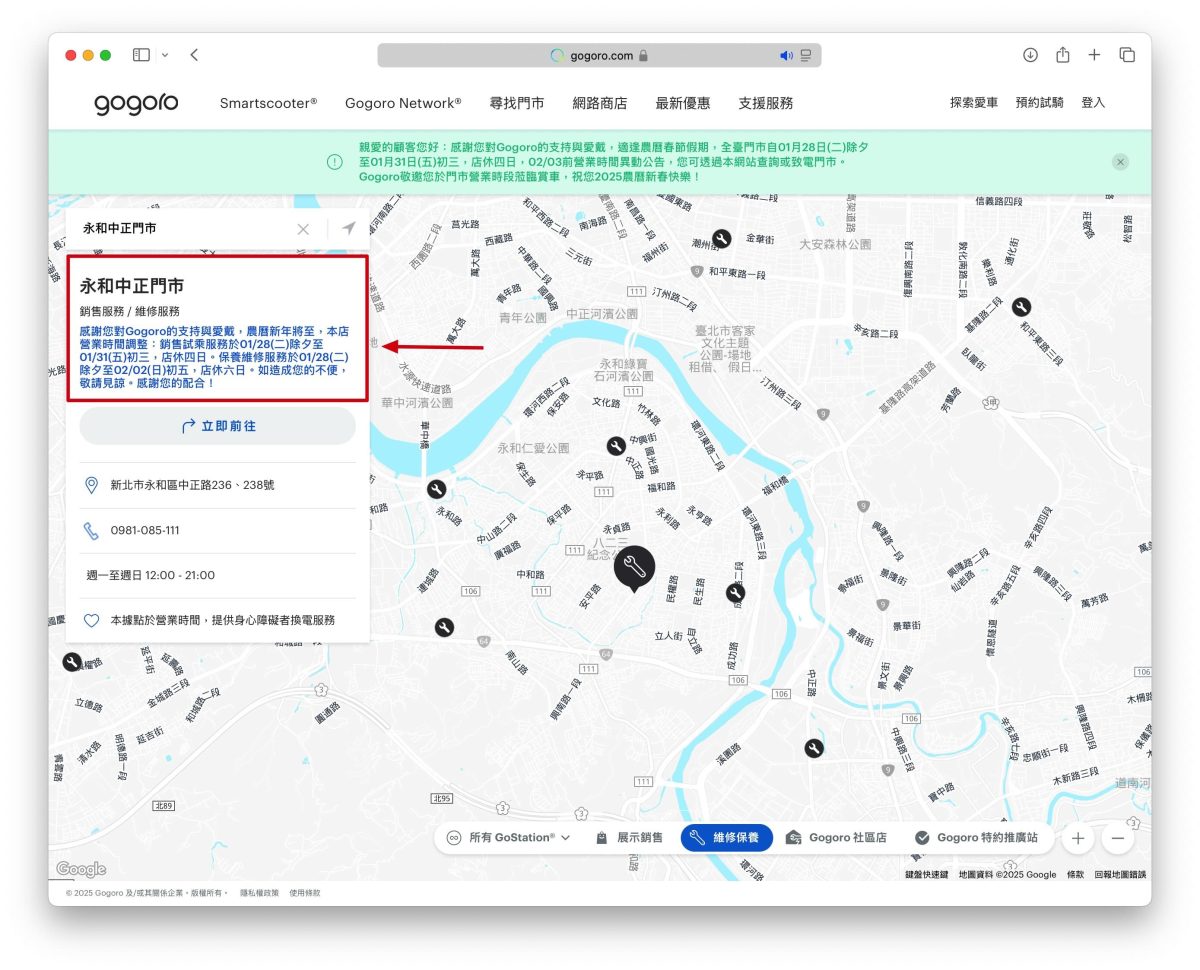Open 最新優惠 menu

[683, 103]
